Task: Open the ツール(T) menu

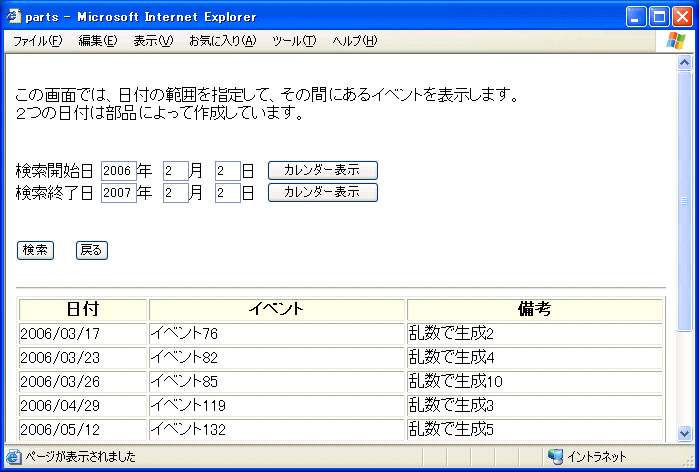Action: (294, 41)
